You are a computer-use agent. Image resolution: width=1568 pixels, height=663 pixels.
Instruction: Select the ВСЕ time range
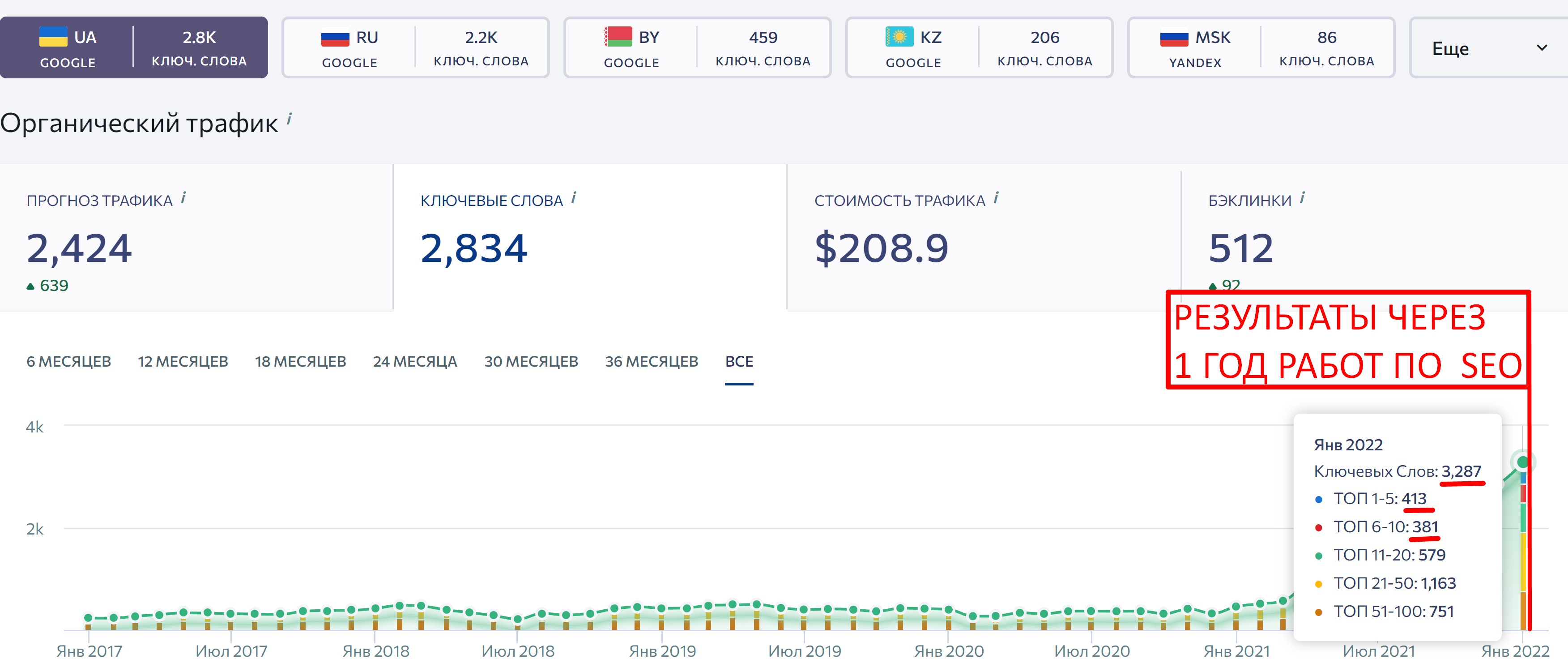(x=739, y=362)
